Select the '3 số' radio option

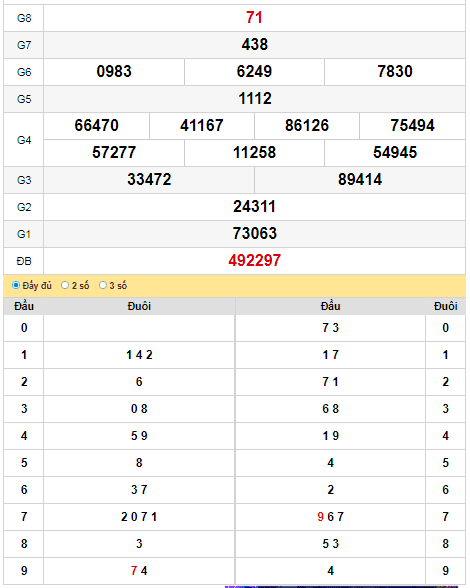tap(103, 285)
